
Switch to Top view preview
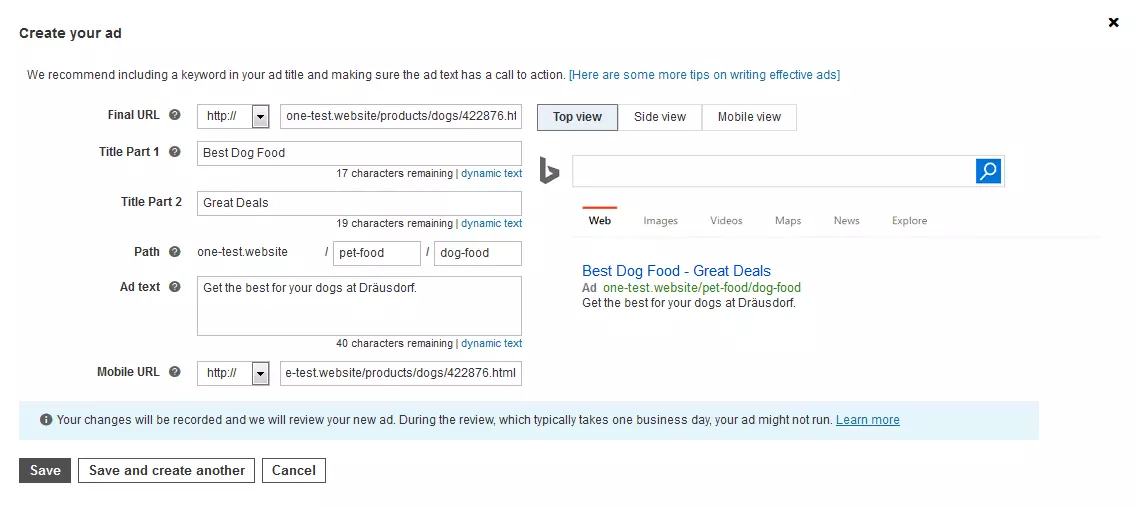(x=577, y=117)
